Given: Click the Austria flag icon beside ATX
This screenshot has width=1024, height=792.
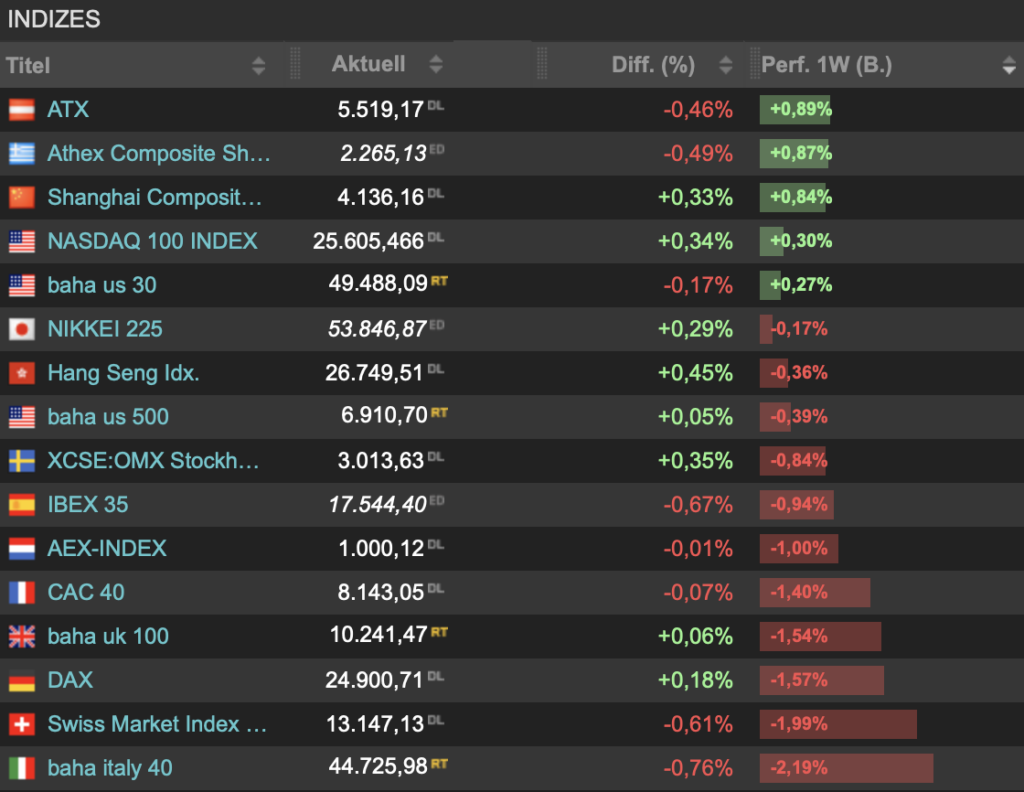Looking at the screenshot, I should click(21, 110).
